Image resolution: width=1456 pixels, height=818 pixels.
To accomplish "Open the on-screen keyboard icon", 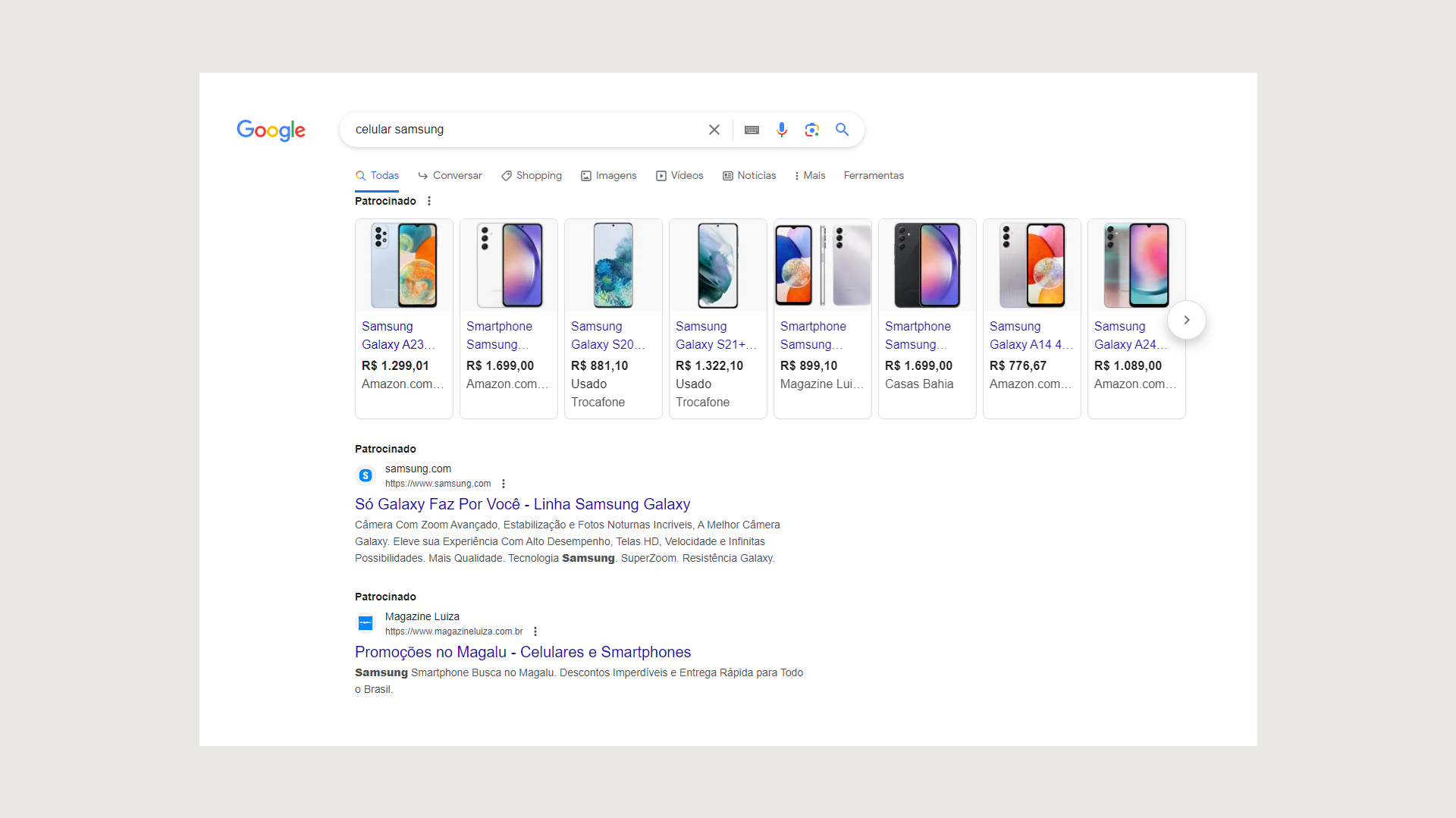I will pos(752,130).
